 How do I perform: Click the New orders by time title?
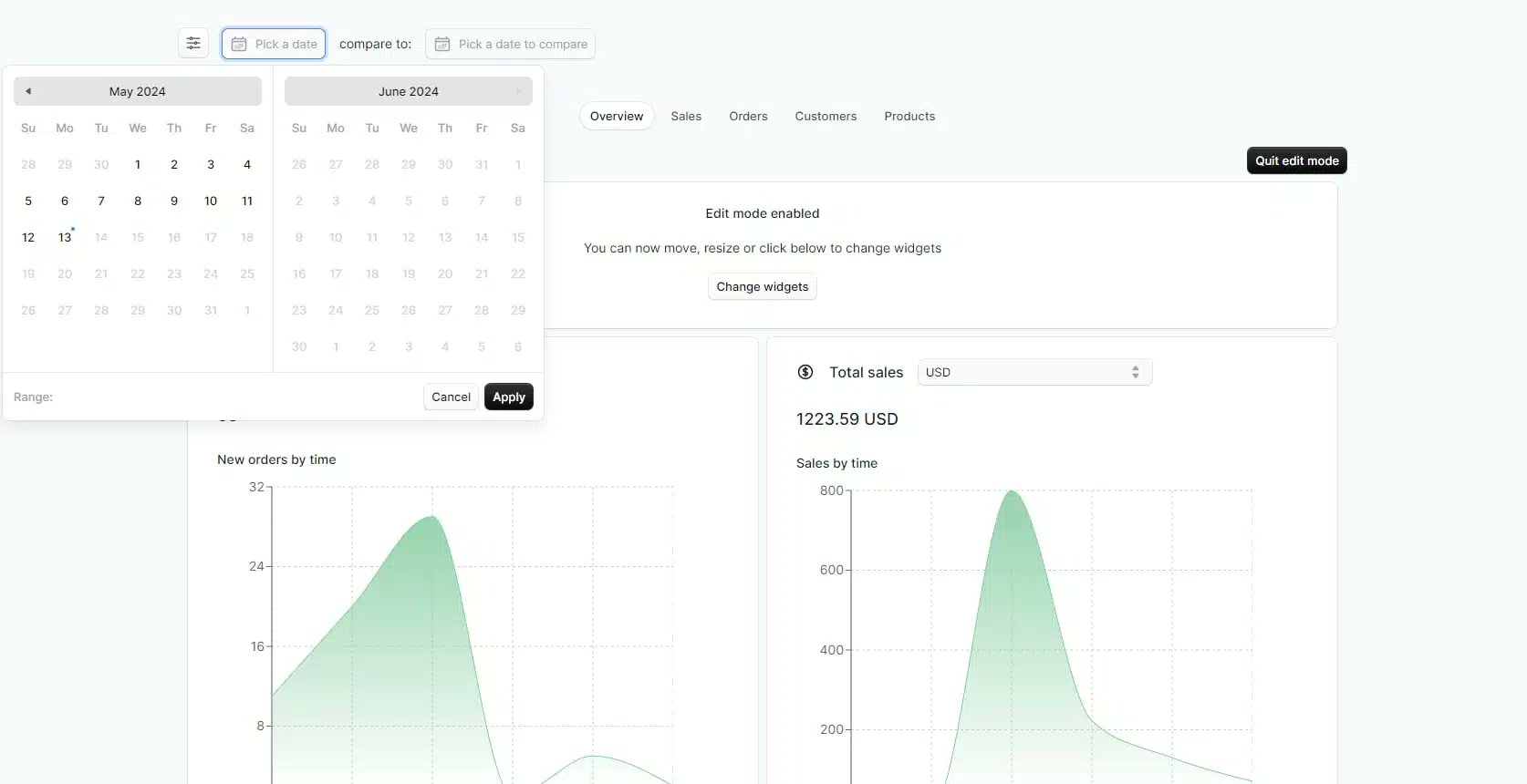[276, 459]
